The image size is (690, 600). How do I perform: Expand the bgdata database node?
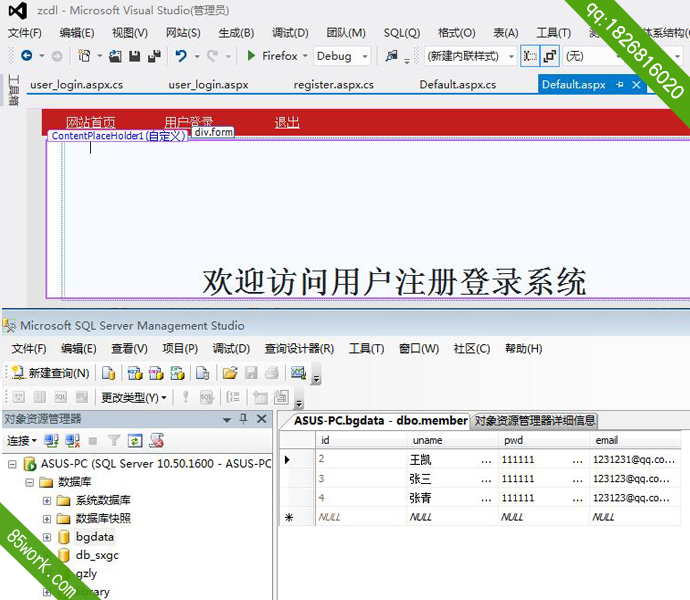click(47, 537)
